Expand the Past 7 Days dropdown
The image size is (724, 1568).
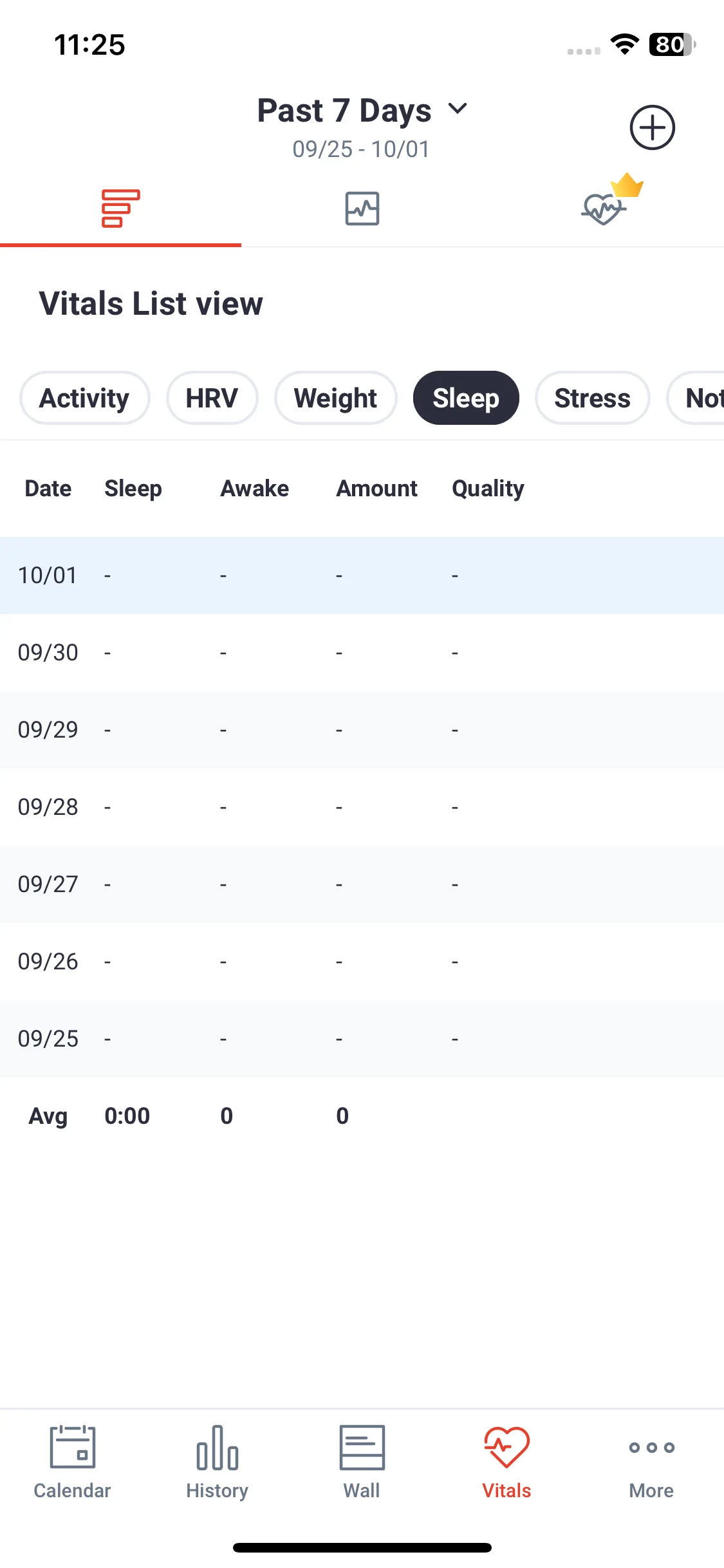pos(362,110)
